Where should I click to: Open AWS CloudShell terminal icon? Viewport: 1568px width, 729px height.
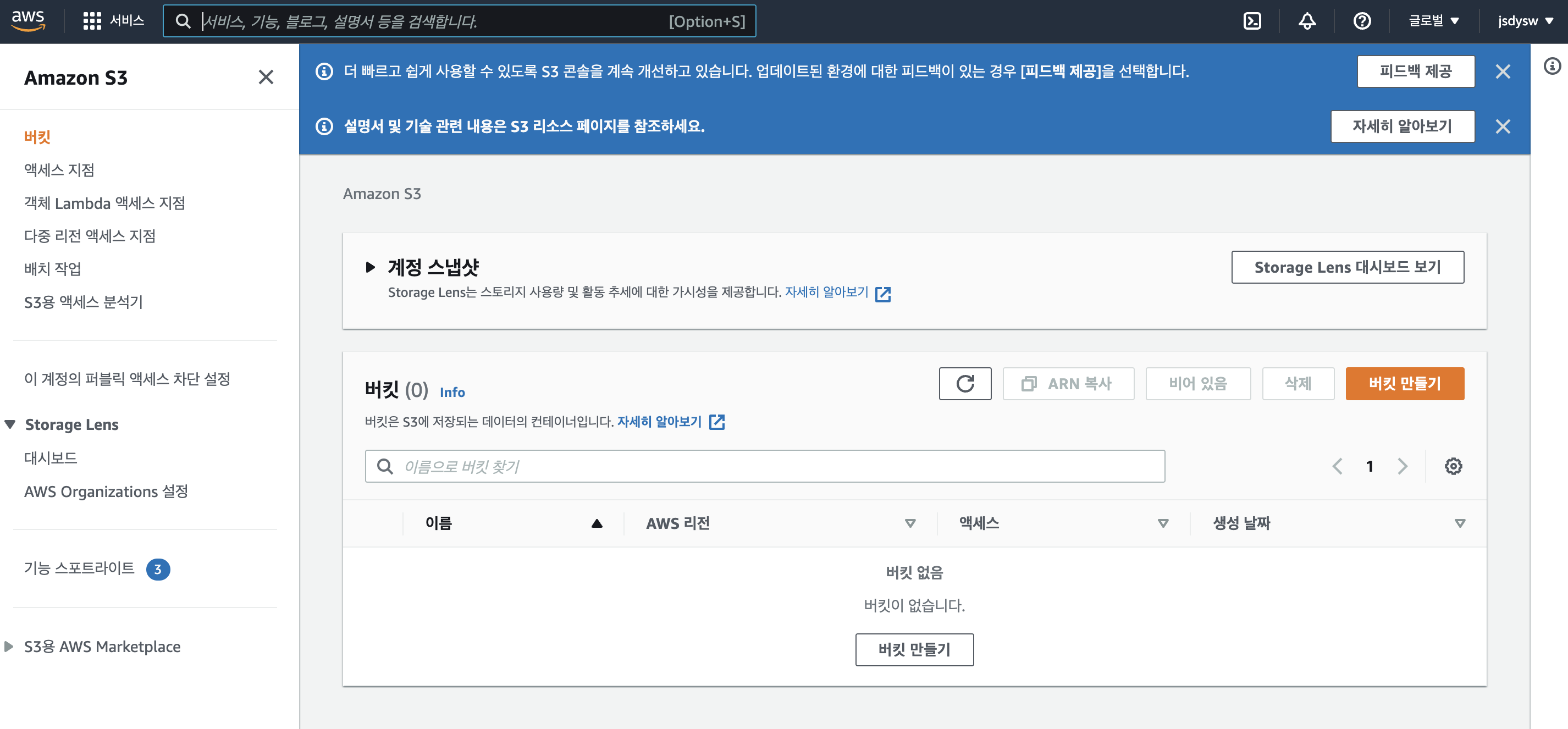1251,21
